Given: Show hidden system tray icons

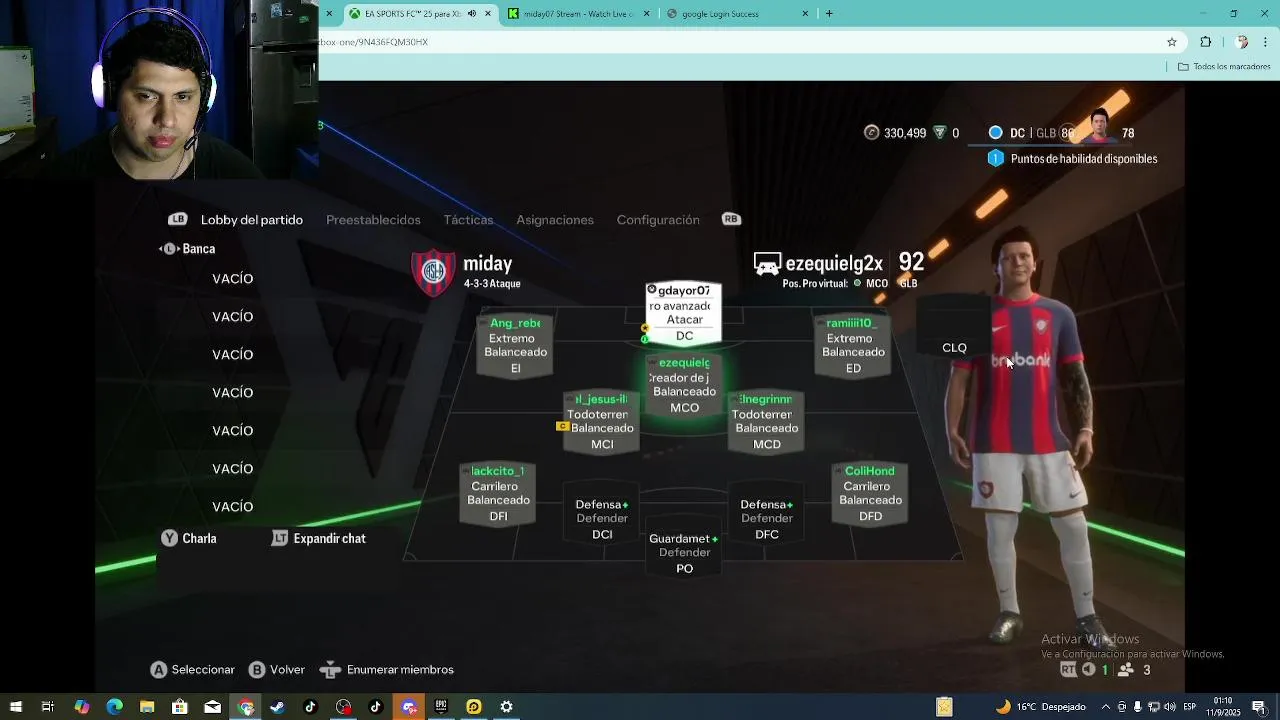Looking at the screenshot, I should (x=1105, y=707).
